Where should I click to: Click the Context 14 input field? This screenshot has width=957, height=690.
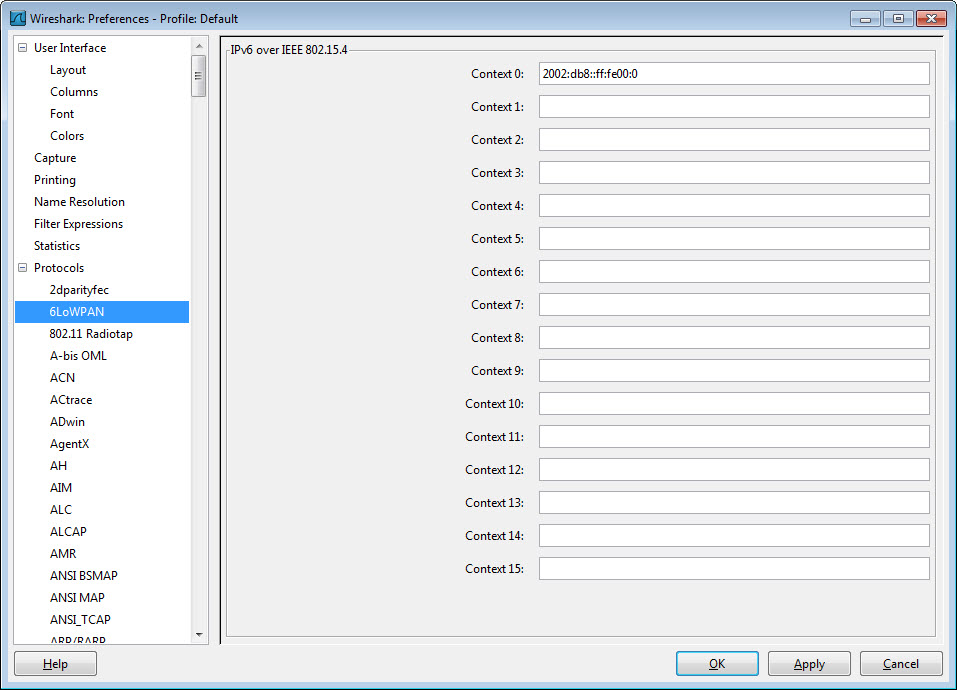[x=734, y=535]
